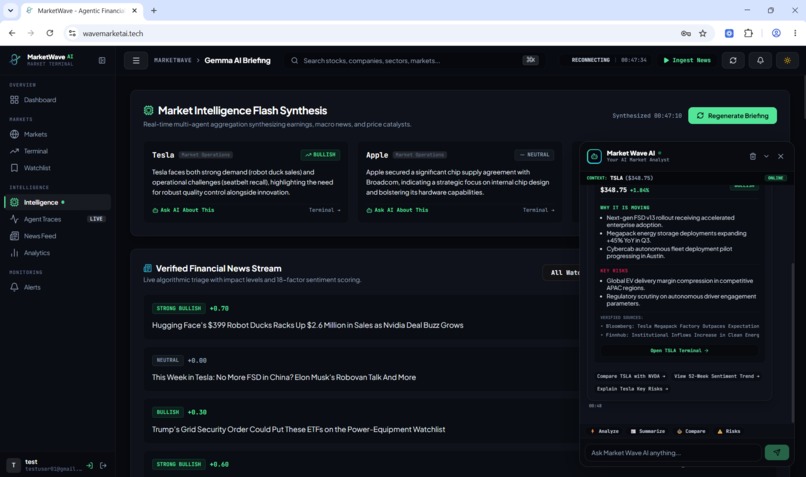Click the Analyze quick action

click(x=604, y=431)
